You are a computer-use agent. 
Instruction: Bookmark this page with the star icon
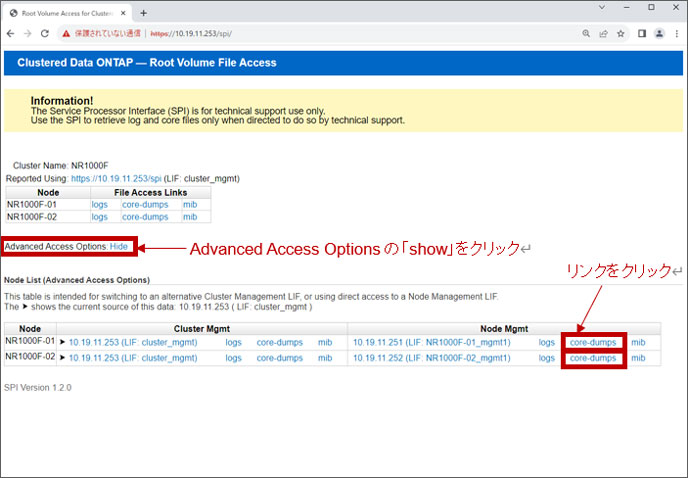click(620, 33)
